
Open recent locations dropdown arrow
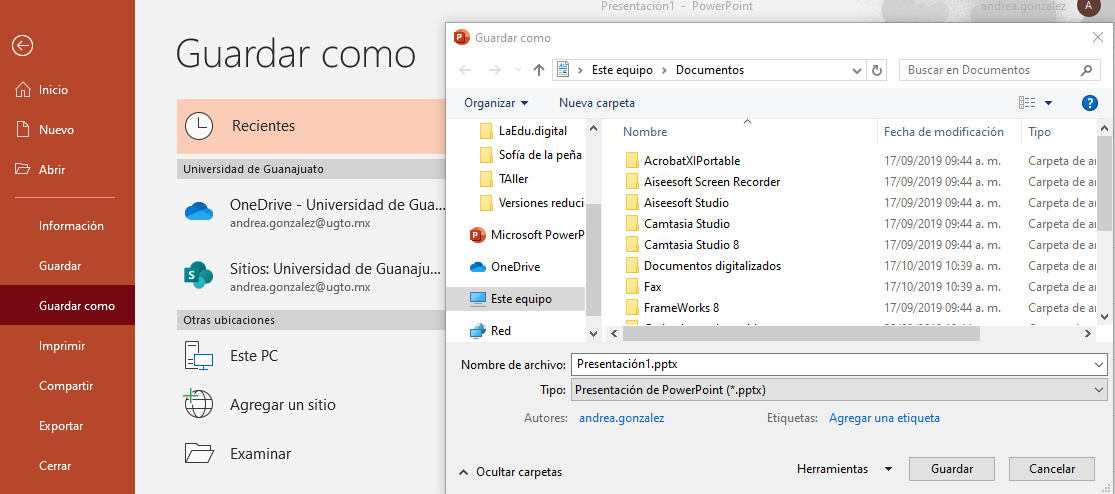518,70
